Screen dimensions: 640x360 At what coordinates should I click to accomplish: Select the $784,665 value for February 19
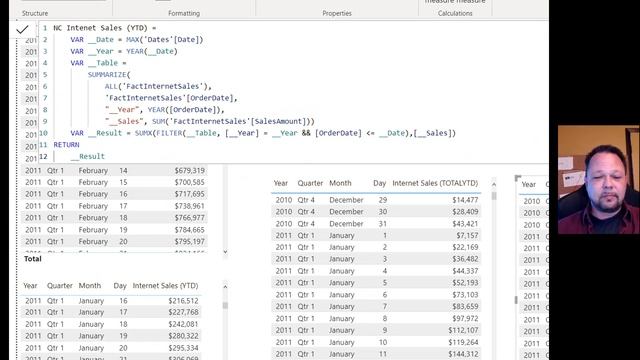pos(190,230)
